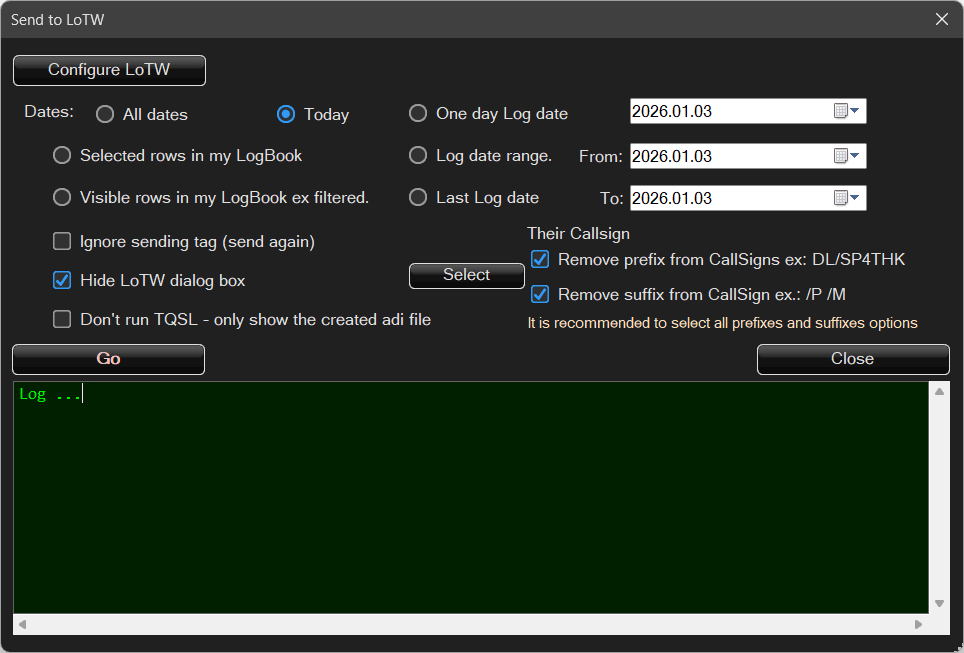The image size is (964, 653).
Task: Open calendar picker for One day Log date
Action: pos(847,111)
